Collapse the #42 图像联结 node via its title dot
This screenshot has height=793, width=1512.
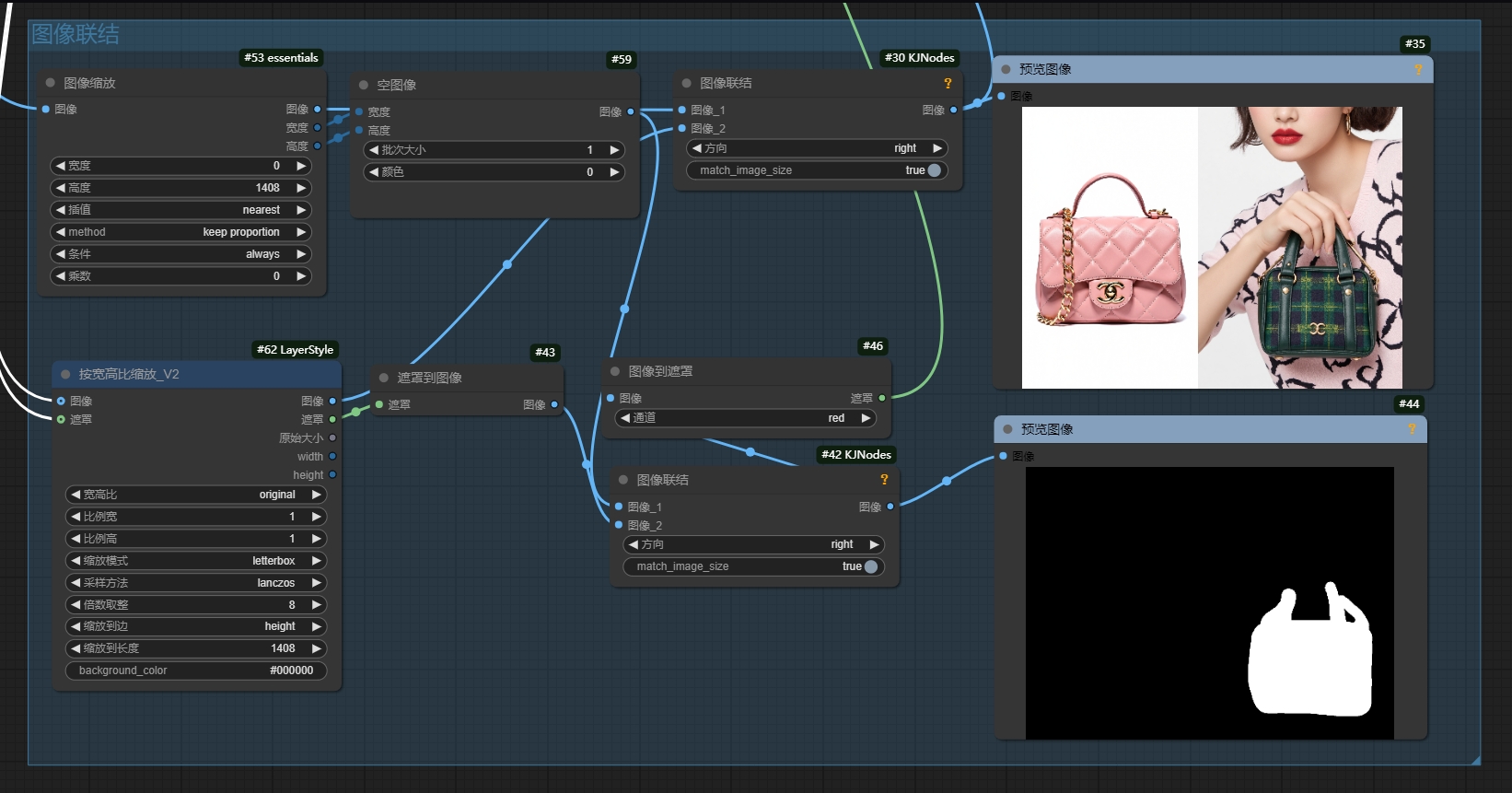623,480
